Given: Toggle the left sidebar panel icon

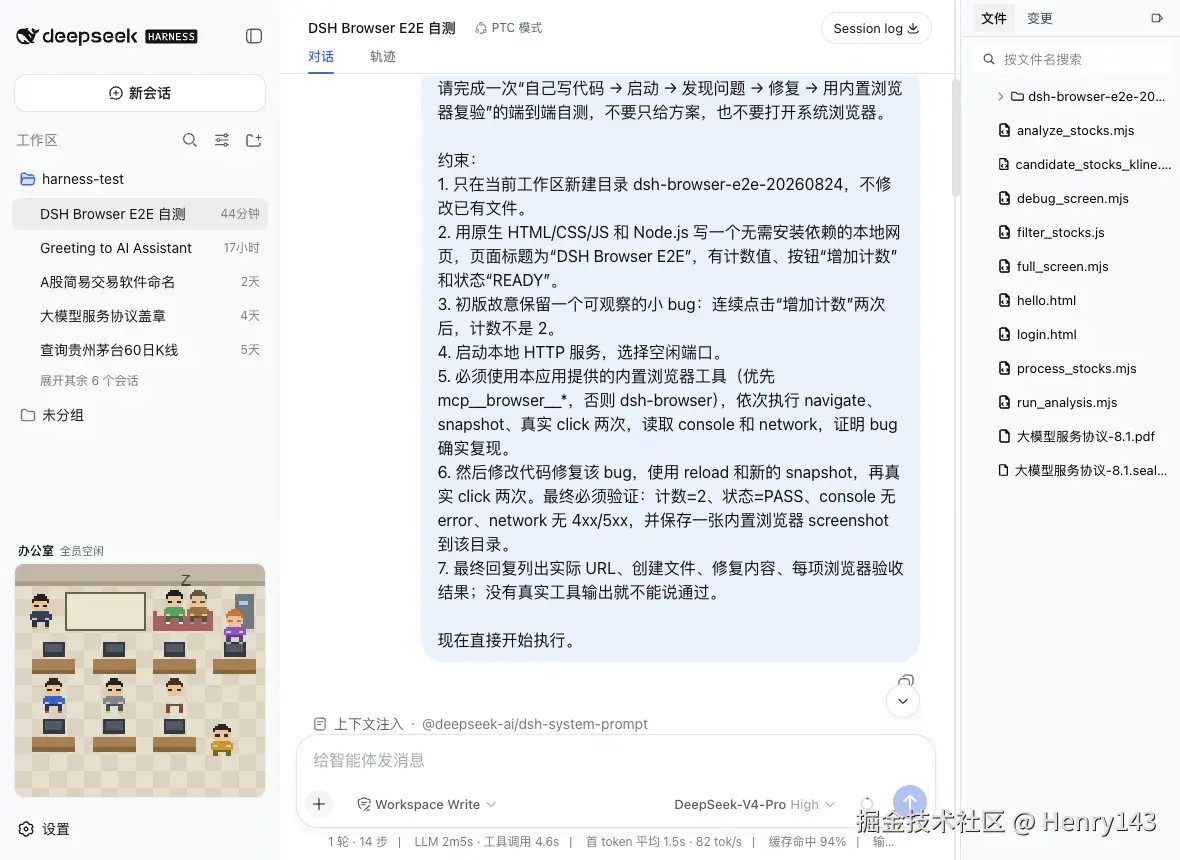Looking at the screenshot, I should pos(254,36).
